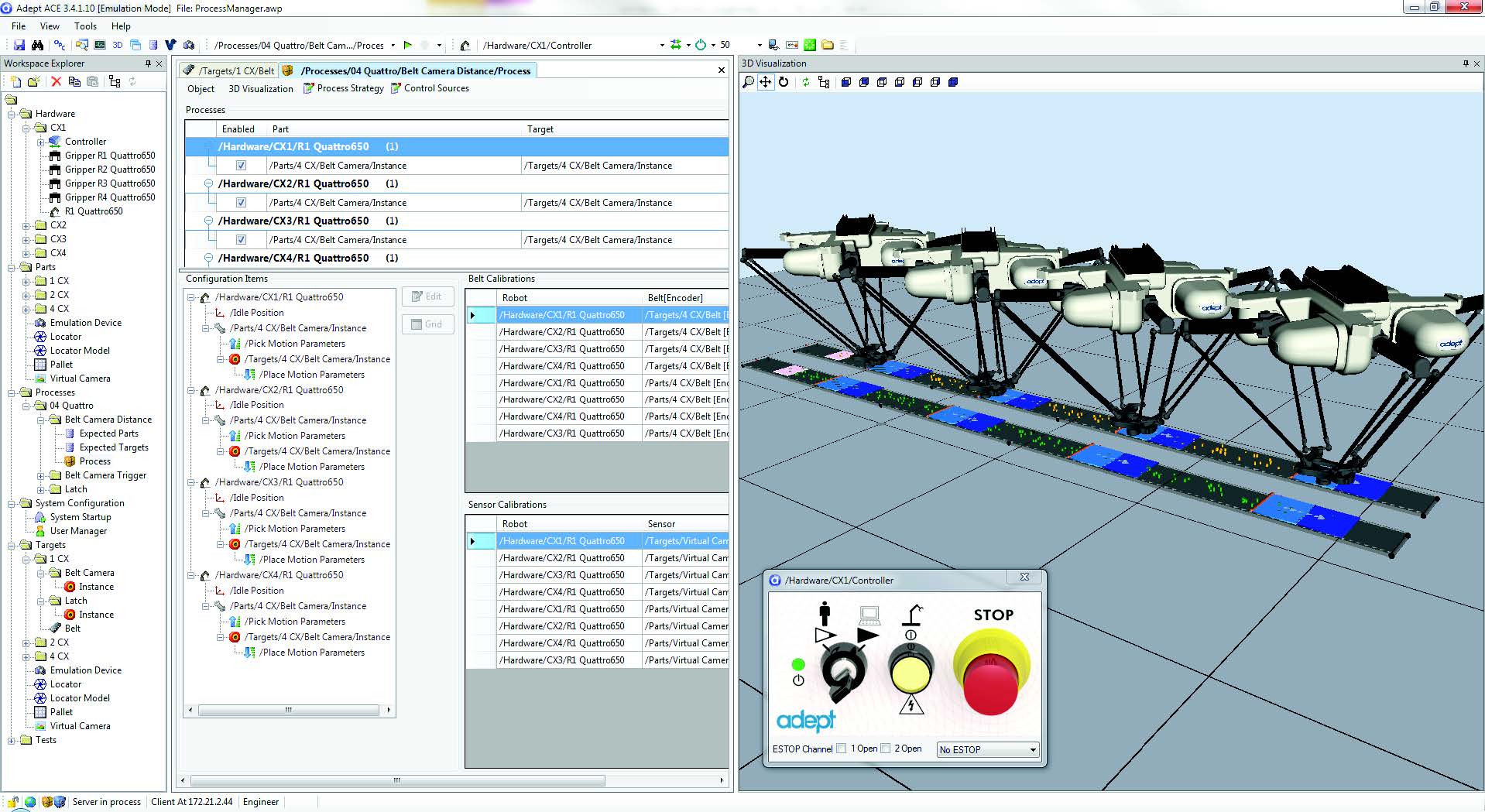Image resolution: width=1485 pixels, height=812 pixels.
Task: Expand the CX2 node under Hardware
Action: tap(26, 225)
